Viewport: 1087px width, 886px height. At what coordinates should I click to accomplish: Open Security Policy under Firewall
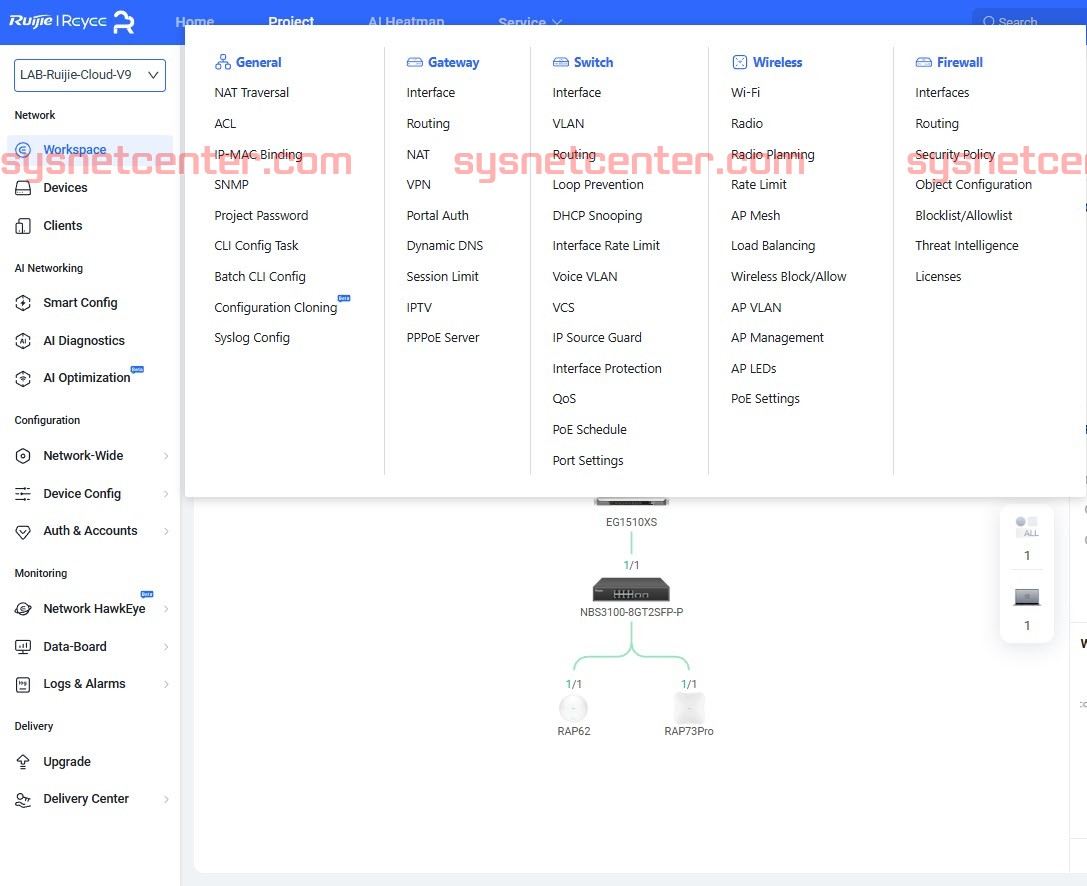pyautogui.click(x=955, y=155)
